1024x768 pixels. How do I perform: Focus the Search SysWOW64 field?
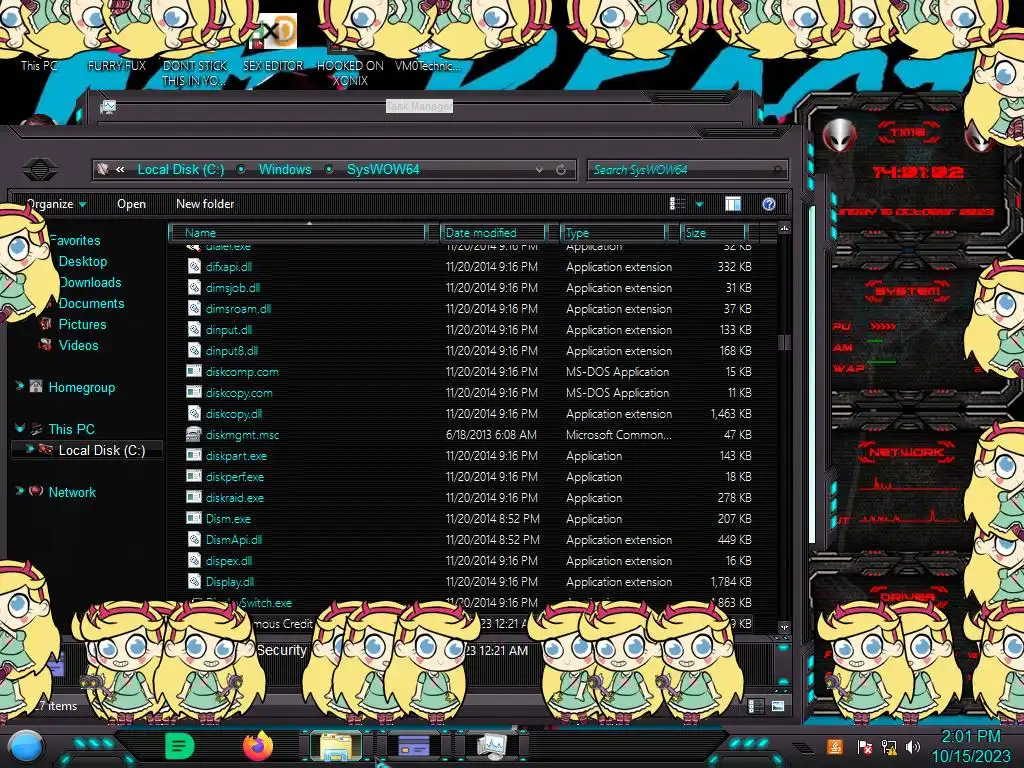point(686,170)
